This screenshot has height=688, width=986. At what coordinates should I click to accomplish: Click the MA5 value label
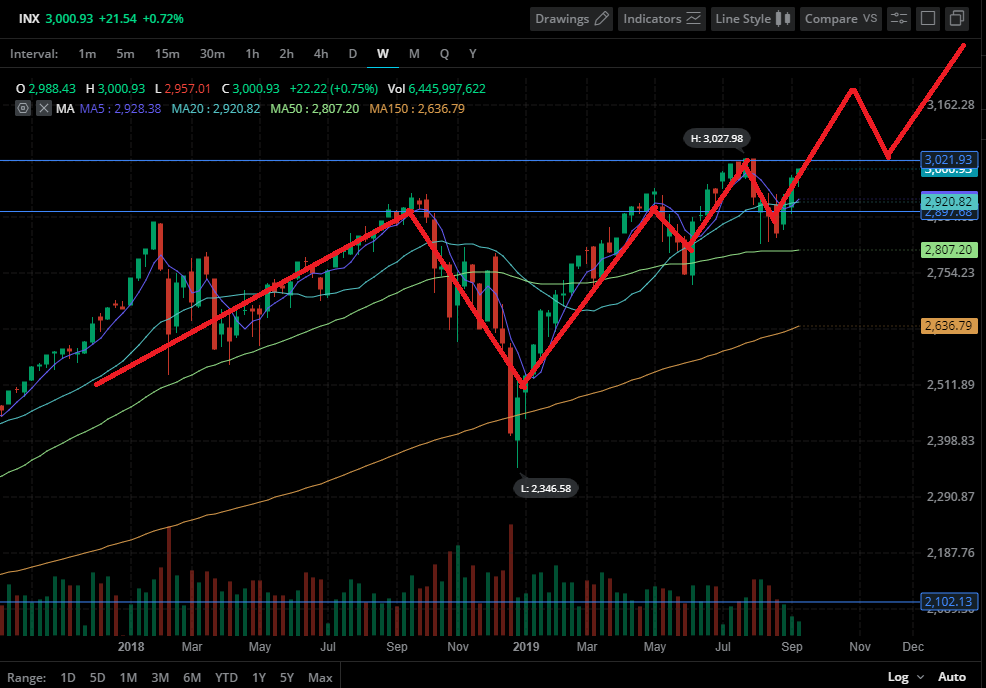(120, 108)
